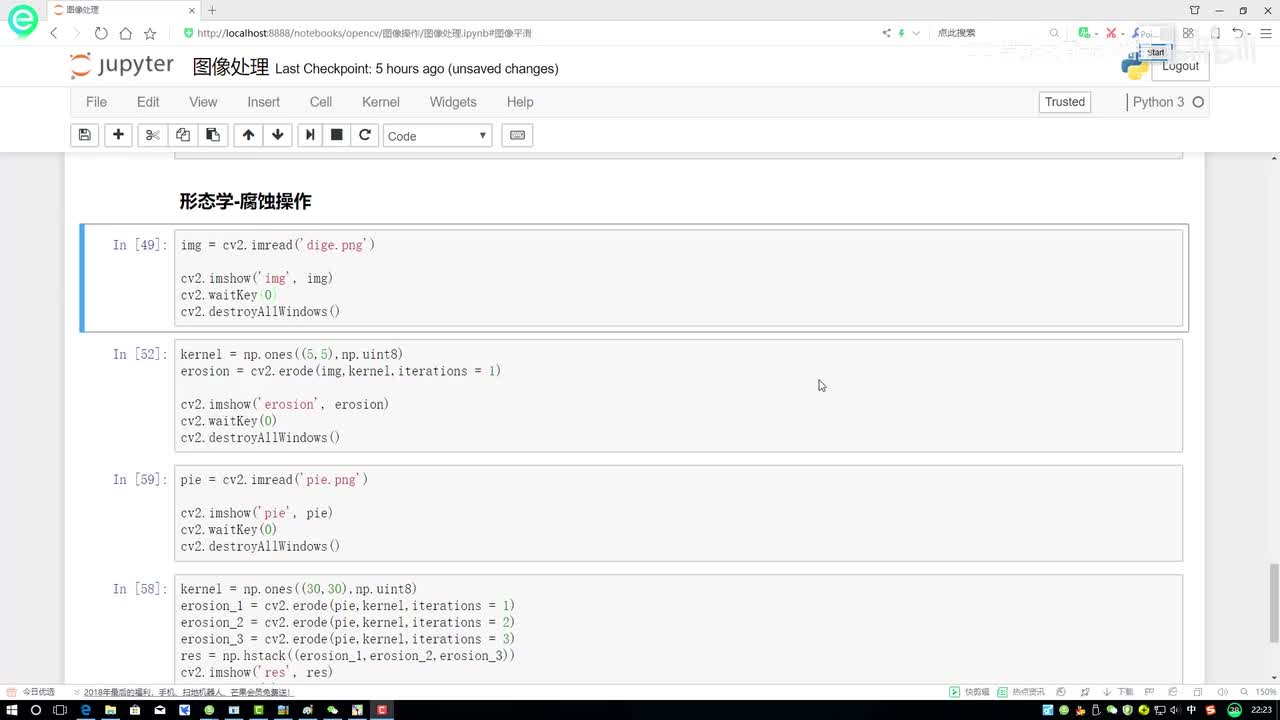Move selected cell down
Screen dimensions: 1280x720
[277, 135]
